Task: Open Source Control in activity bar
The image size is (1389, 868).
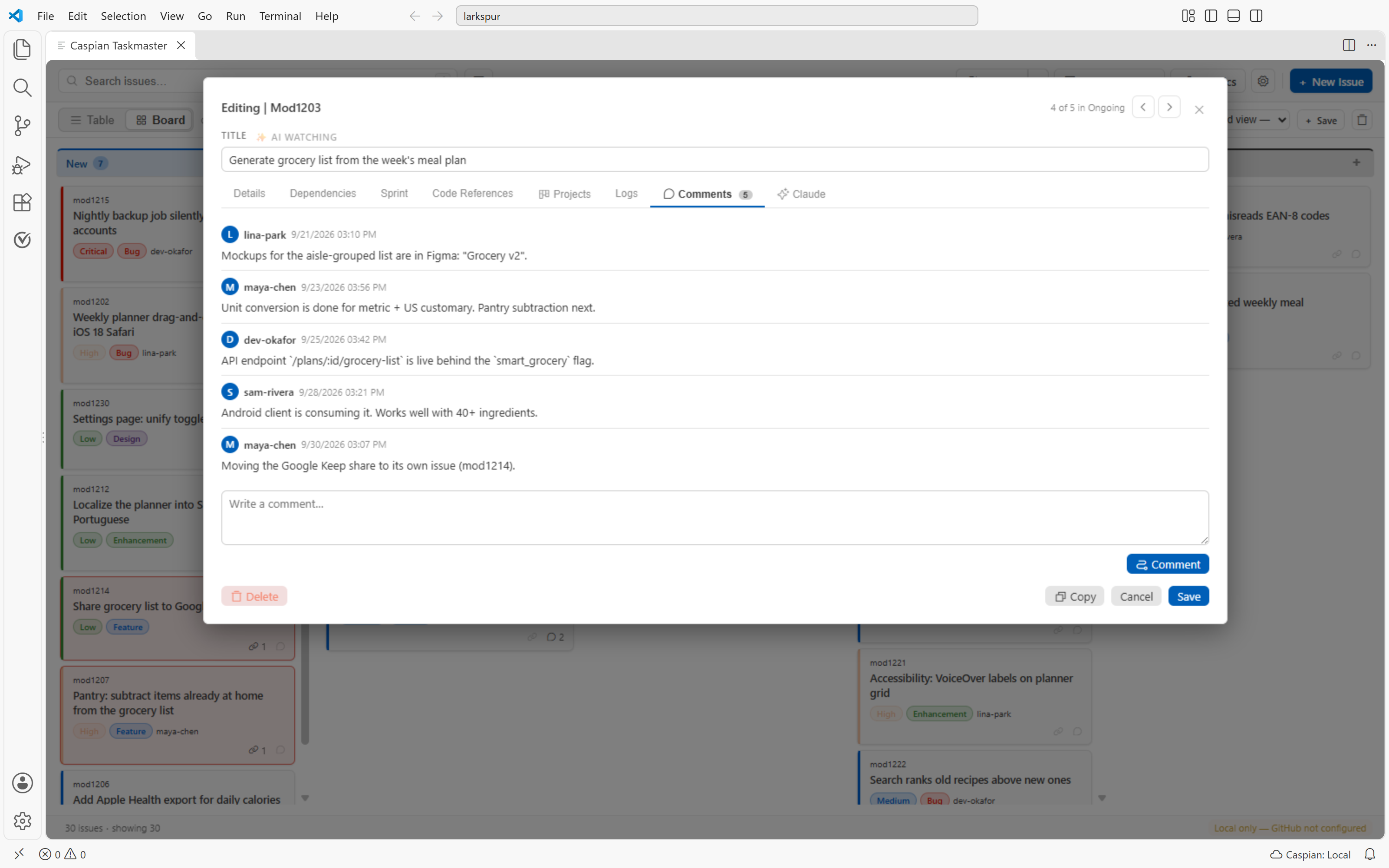Action: [22, 126]
